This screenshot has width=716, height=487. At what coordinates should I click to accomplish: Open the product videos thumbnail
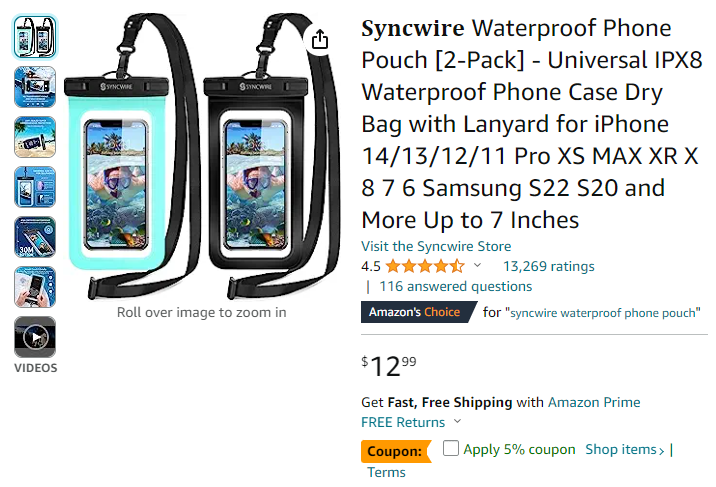(35, 337)
